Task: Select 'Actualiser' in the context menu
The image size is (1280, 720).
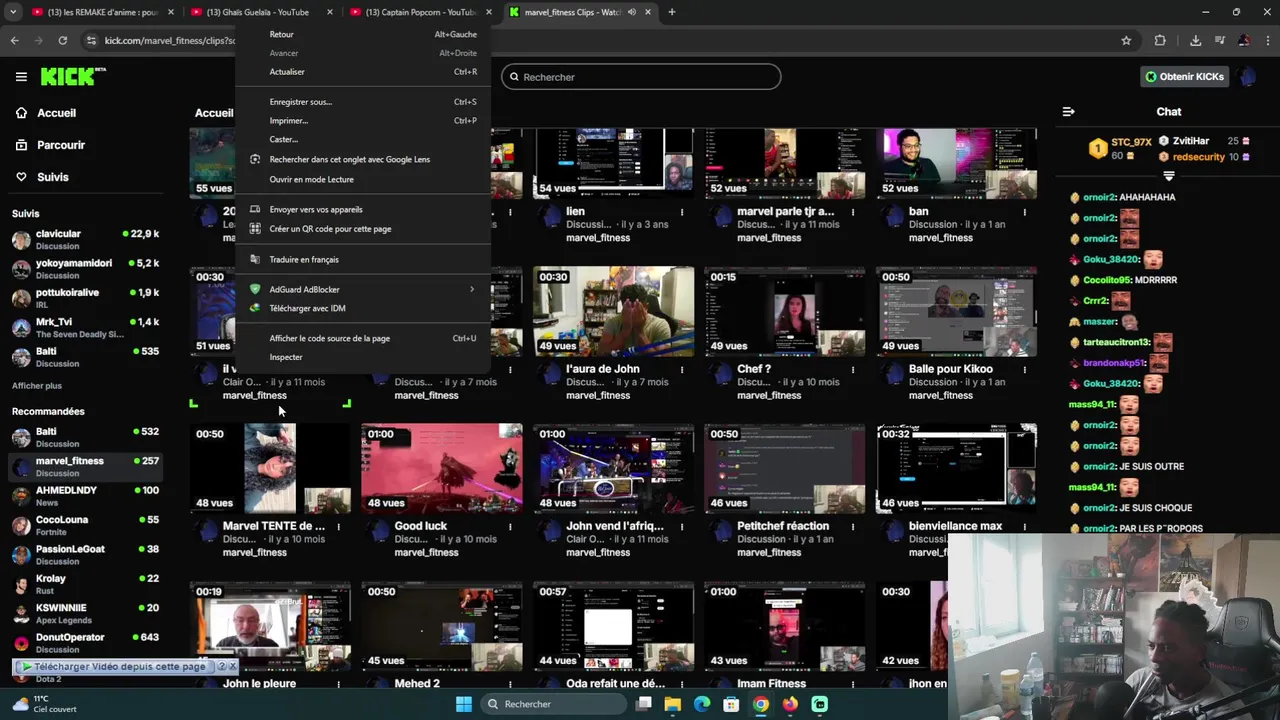Action: coord(363,72)
